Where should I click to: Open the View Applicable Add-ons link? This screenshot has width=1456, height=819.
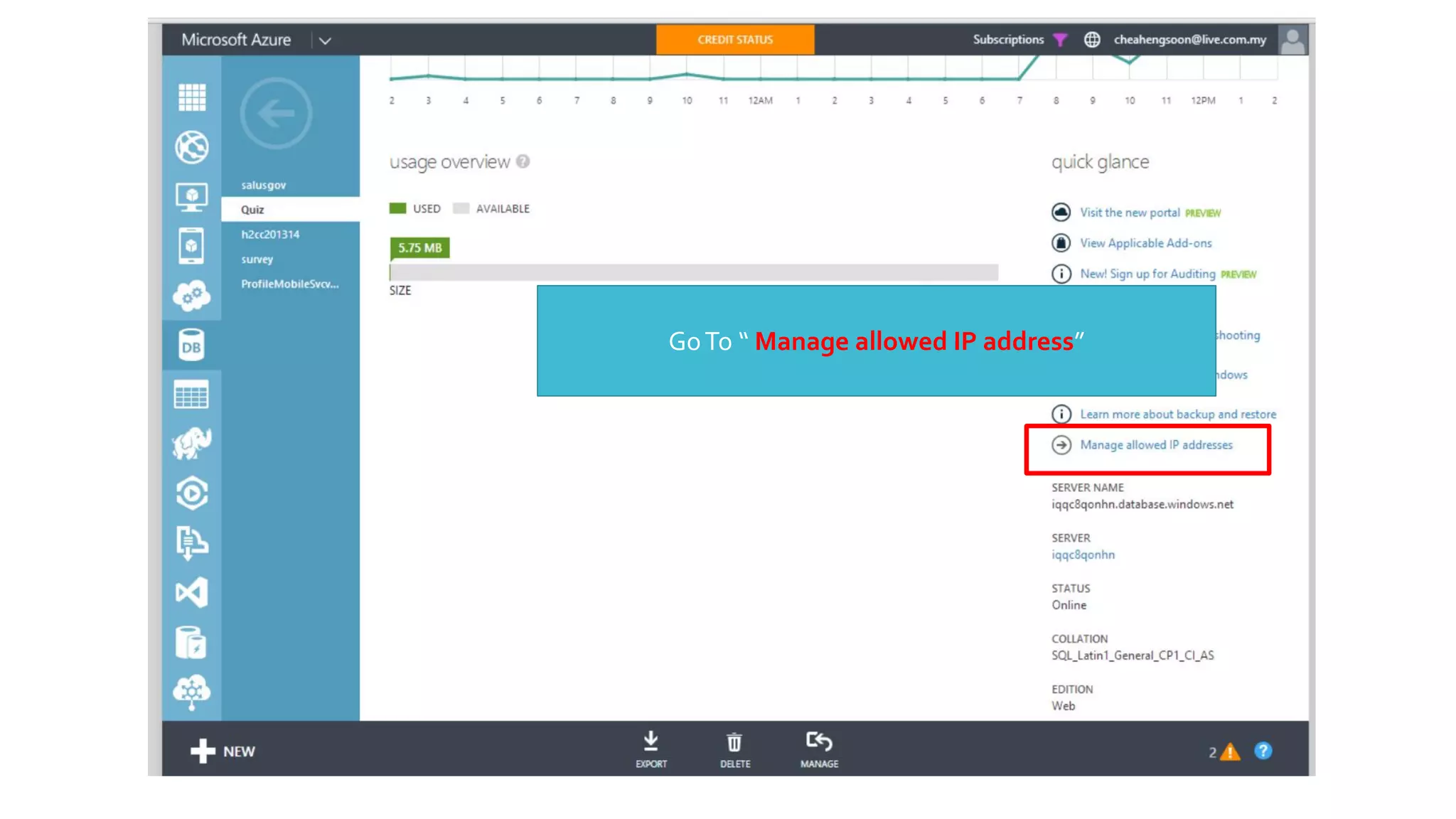(1145, 243)
